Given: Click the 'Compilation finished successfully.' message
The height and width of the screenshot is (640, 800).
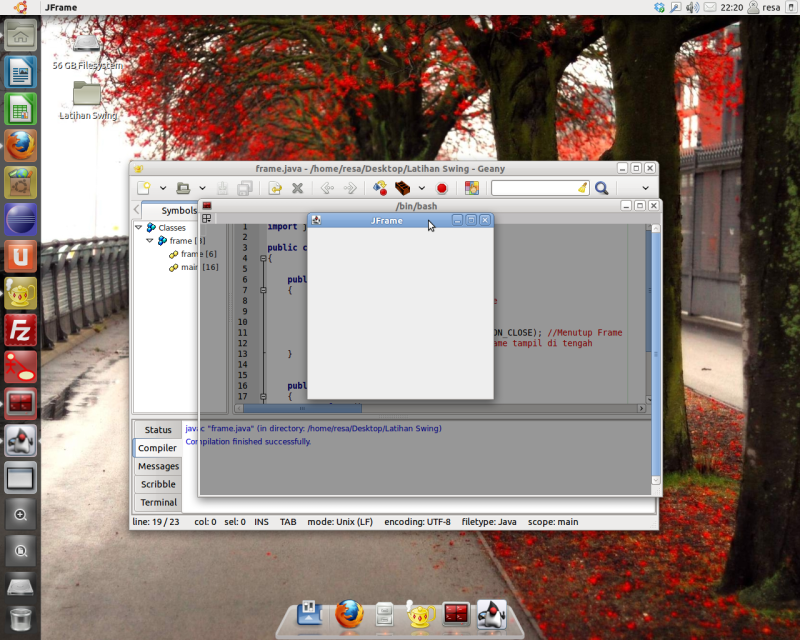Looking at the screenshot, I should (x=248, y=441).
